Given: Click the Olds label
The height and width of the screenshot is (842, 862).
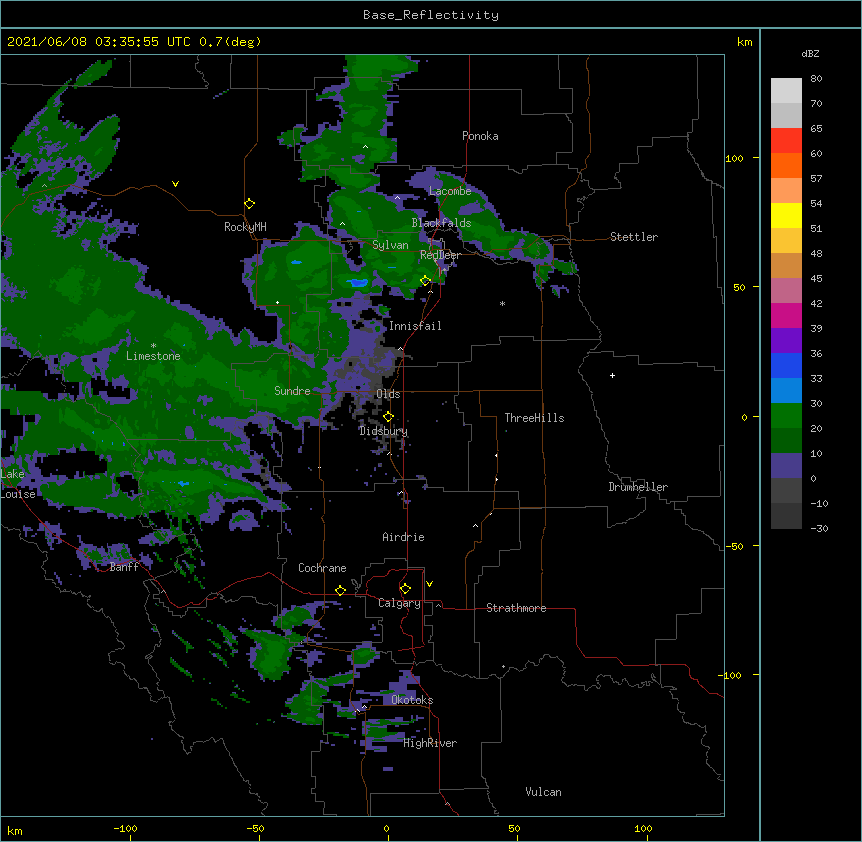Looking at the screenshot, I should click(x=388, y=394).
